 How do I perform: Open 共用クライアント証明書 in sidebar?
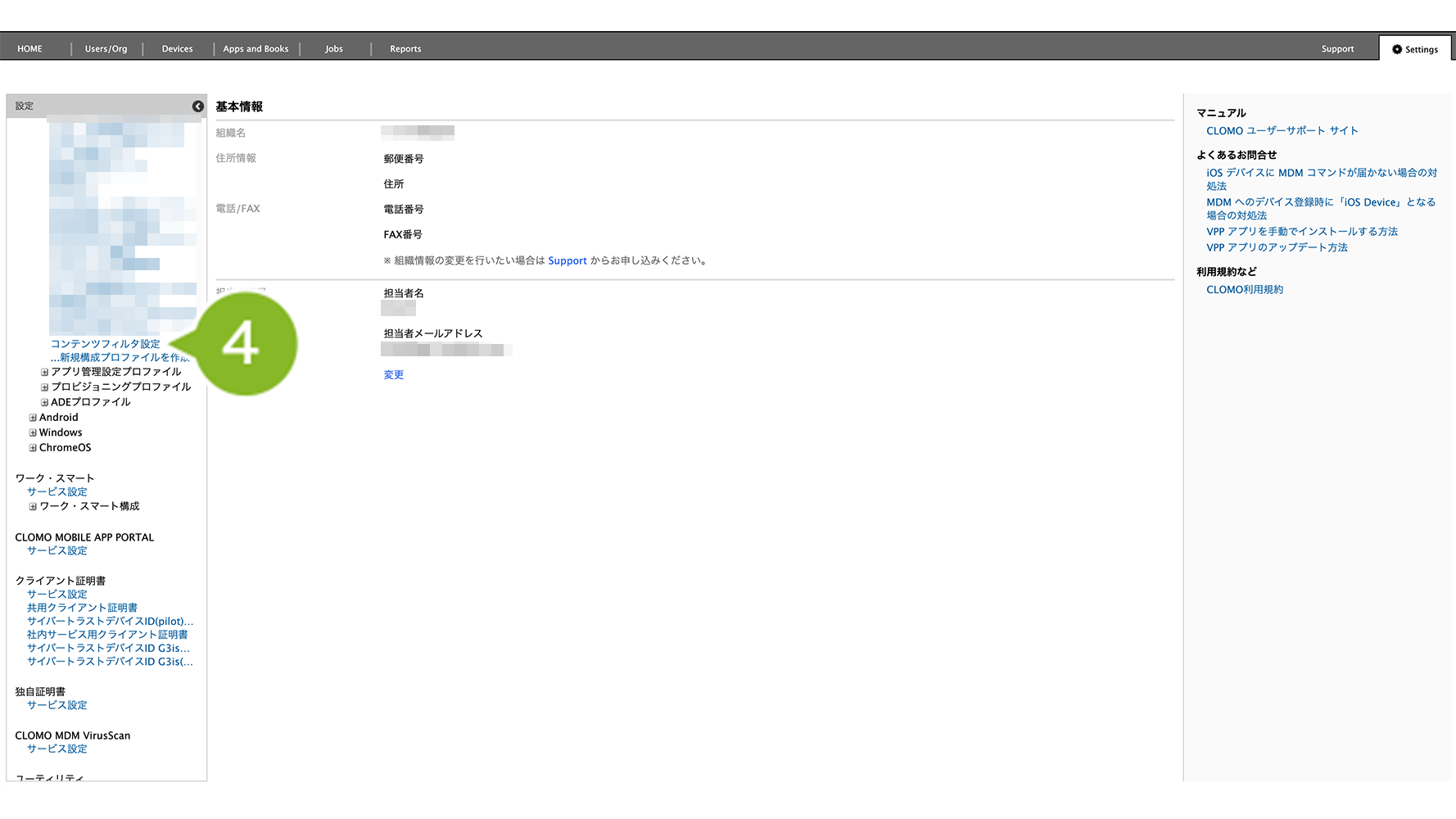[x=82, y=608]
